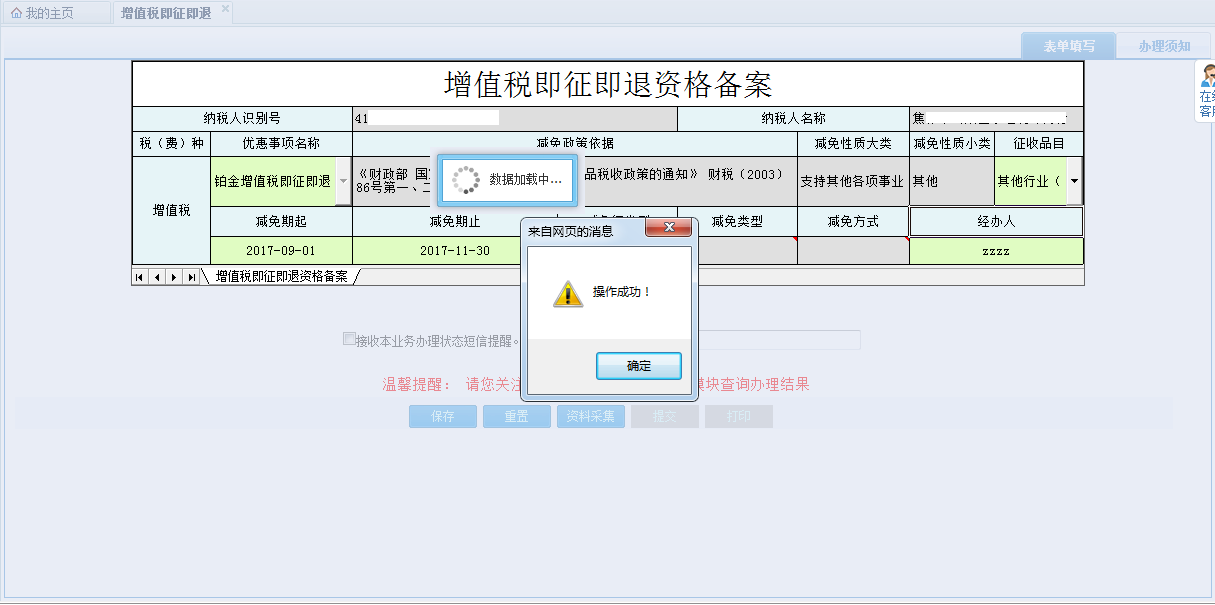Click the 资料采集 button
Screen dimensions: 1215x605
click(590, 416)
